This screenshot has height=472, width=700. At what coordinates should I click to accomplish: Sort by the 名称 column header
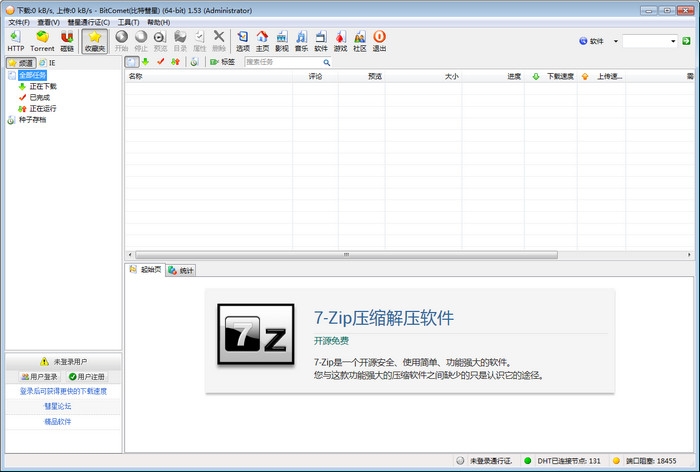pos(208,76)
